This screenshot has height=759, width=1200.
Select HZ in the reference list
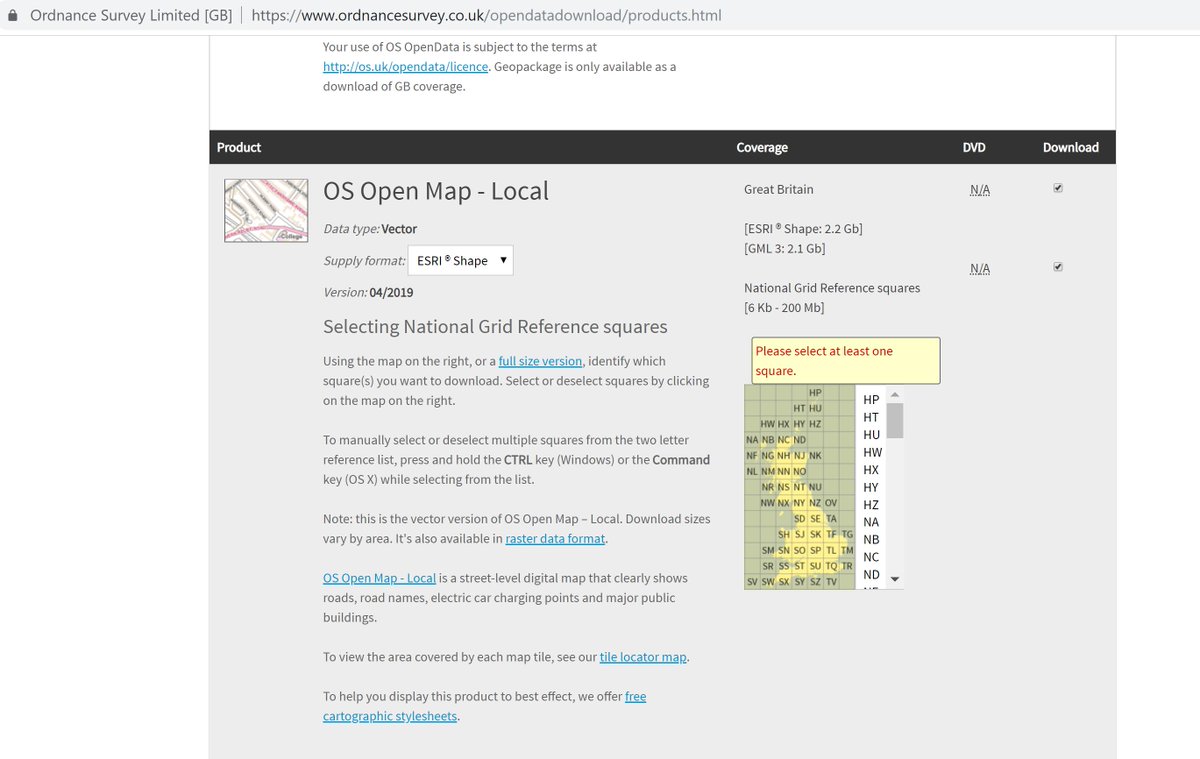871,505
